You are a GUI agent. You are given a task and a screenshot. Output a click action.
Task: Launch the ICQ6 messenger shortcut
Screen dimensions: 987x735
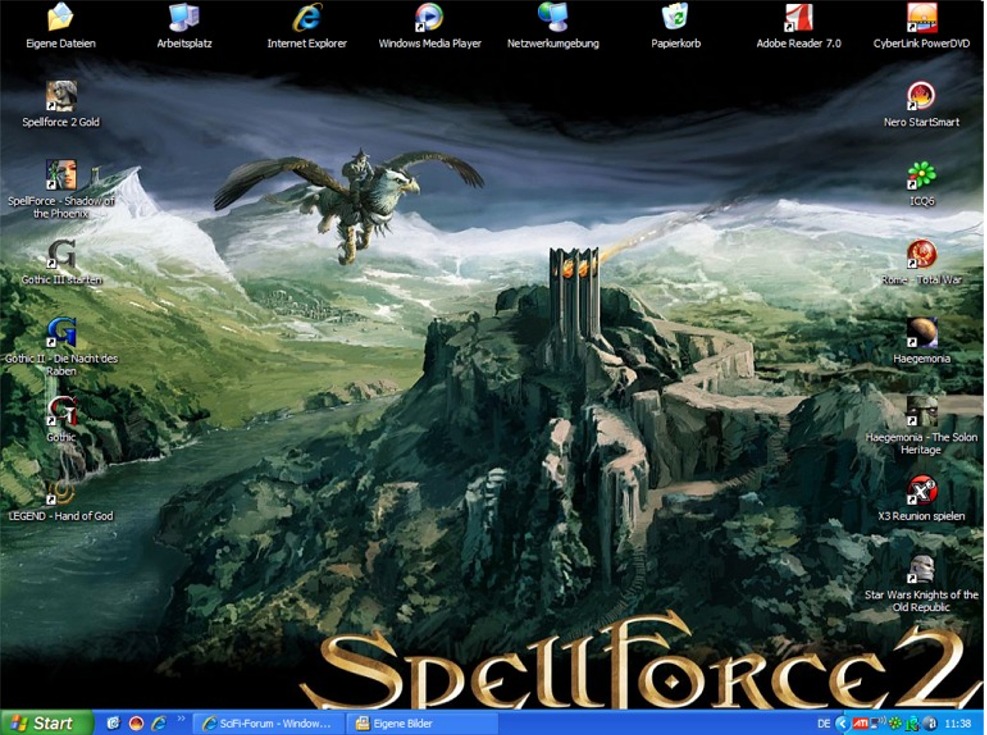tap(921, 175)
